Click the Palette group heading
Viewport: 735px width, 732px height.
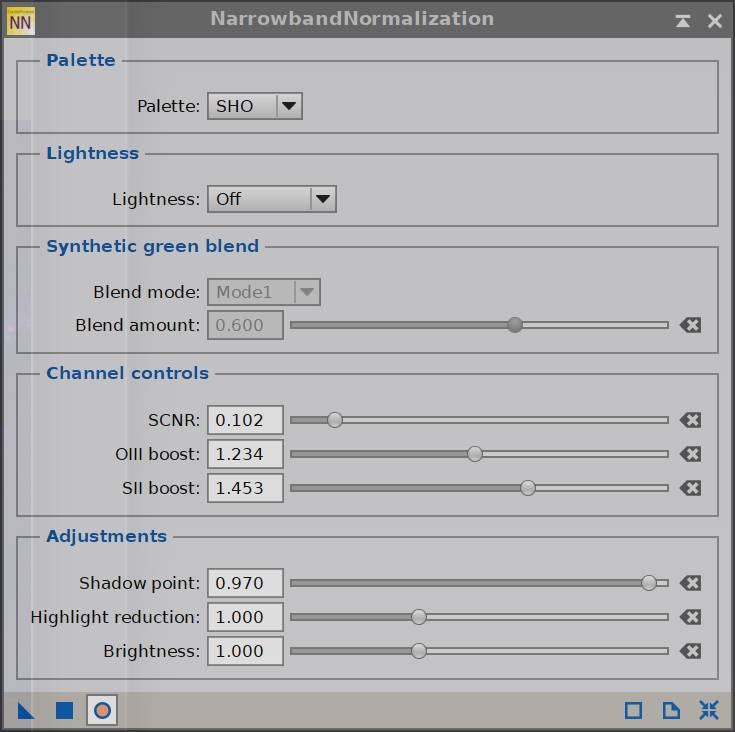tap(81, 60)
